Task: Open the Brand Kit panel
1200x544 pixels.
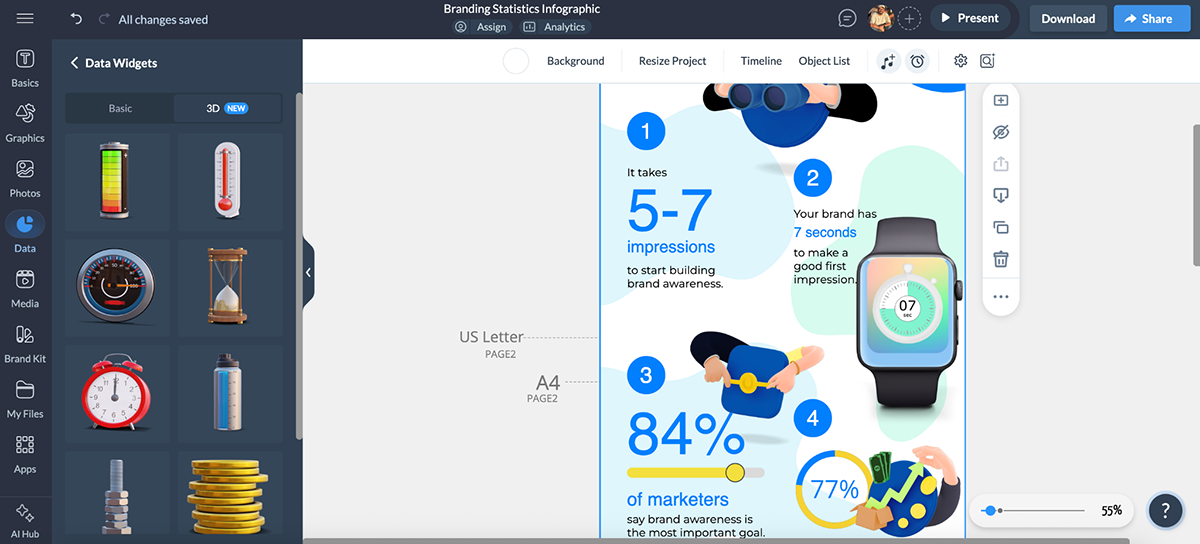Action: (25, 342)
